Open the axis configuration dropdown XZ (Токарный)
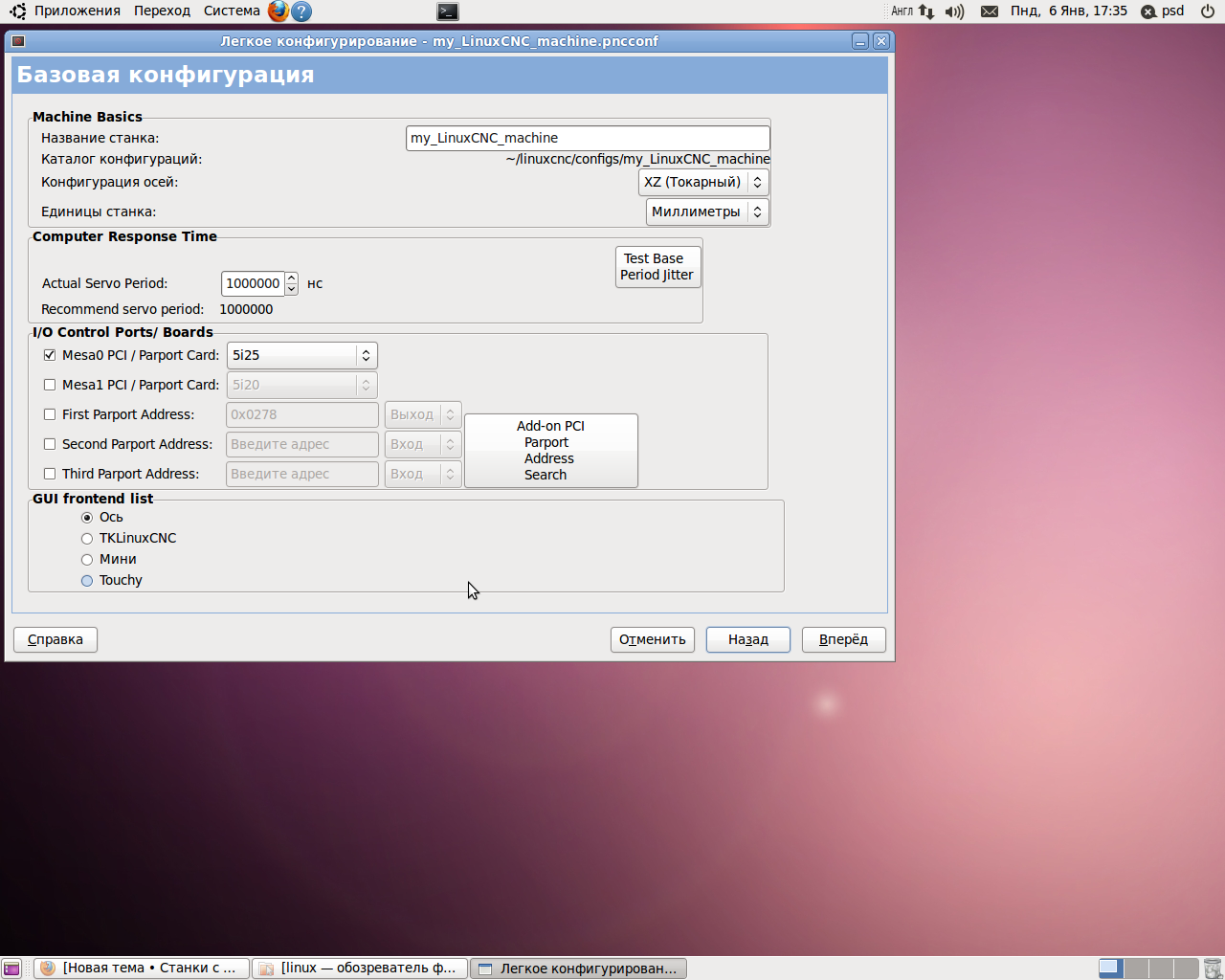This screenshot has height=980, width=1225. click(x=703, y=182)
